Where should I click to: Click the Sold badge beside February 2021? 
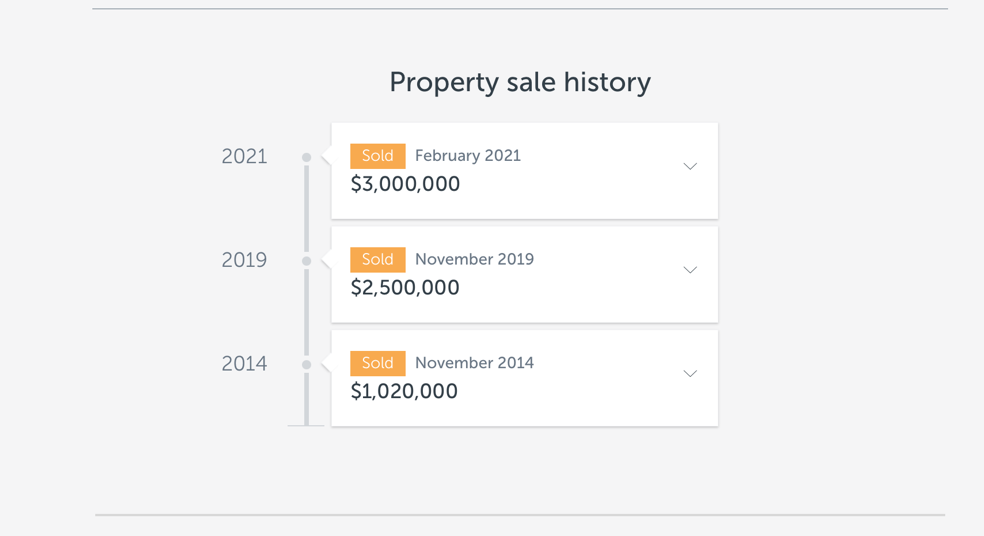pos(377,156)
